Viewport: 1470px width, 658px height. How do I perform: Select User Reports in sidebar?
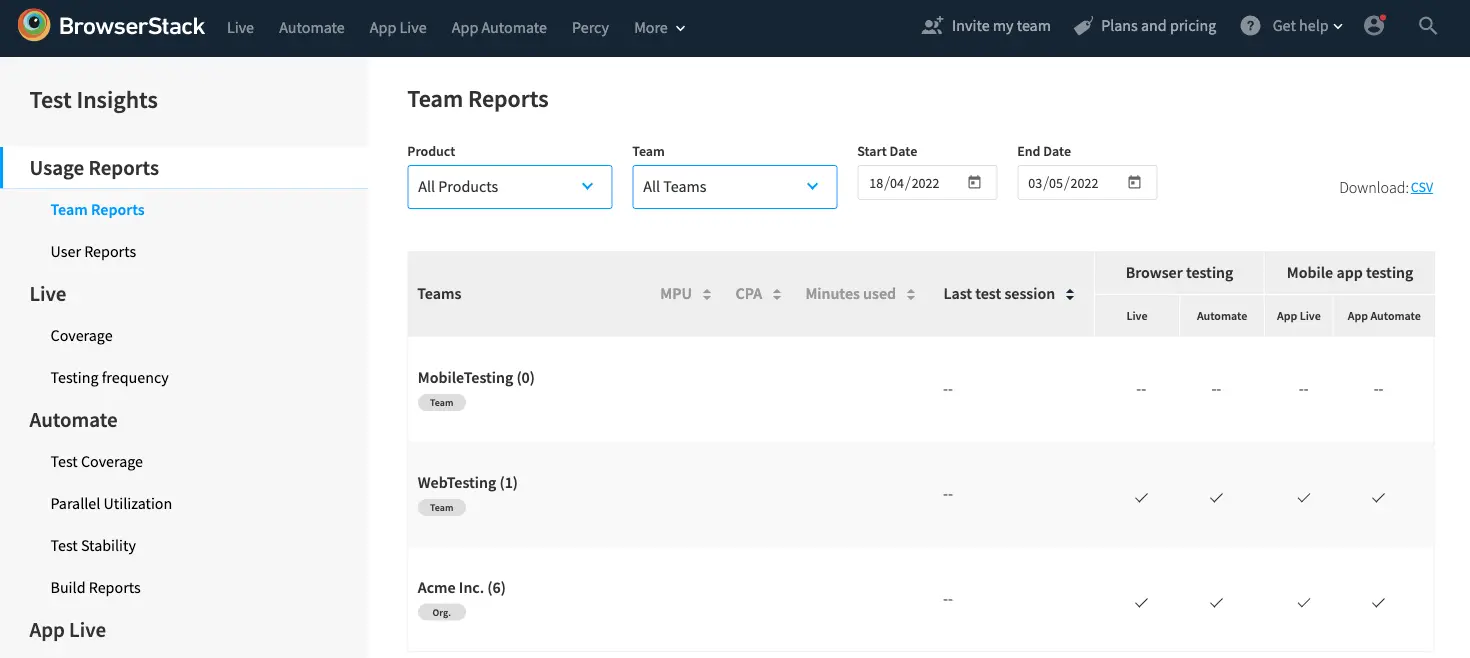tap(93, 252)
